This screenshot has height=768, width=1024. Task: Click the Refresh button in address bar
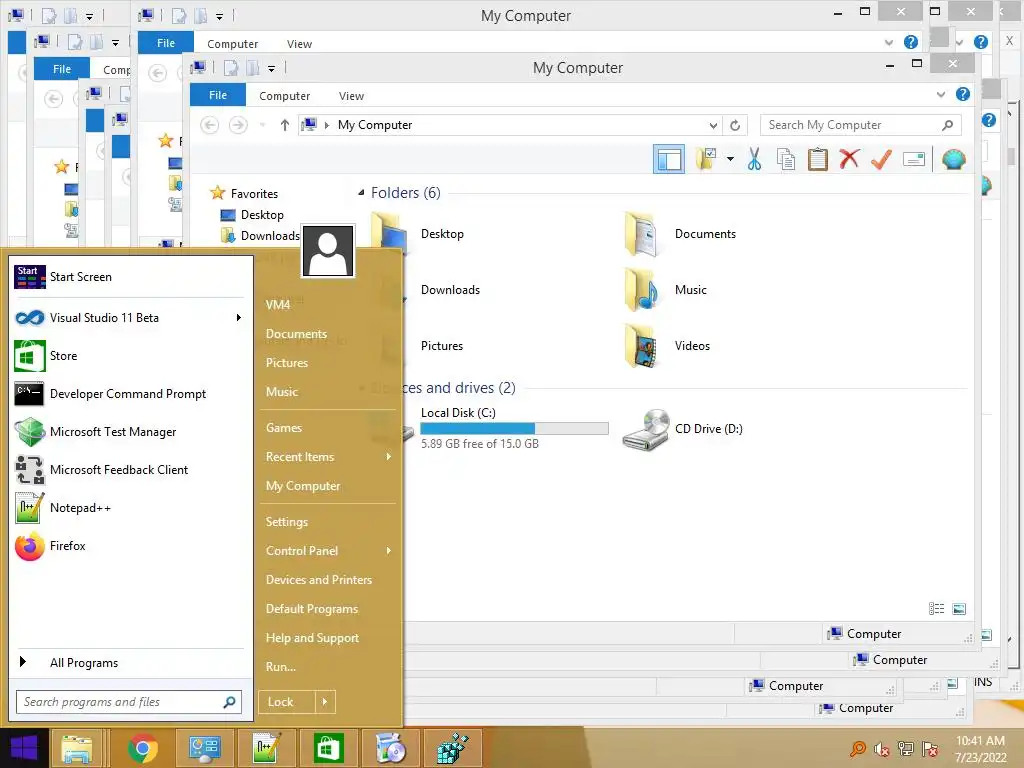click(735, 125)
